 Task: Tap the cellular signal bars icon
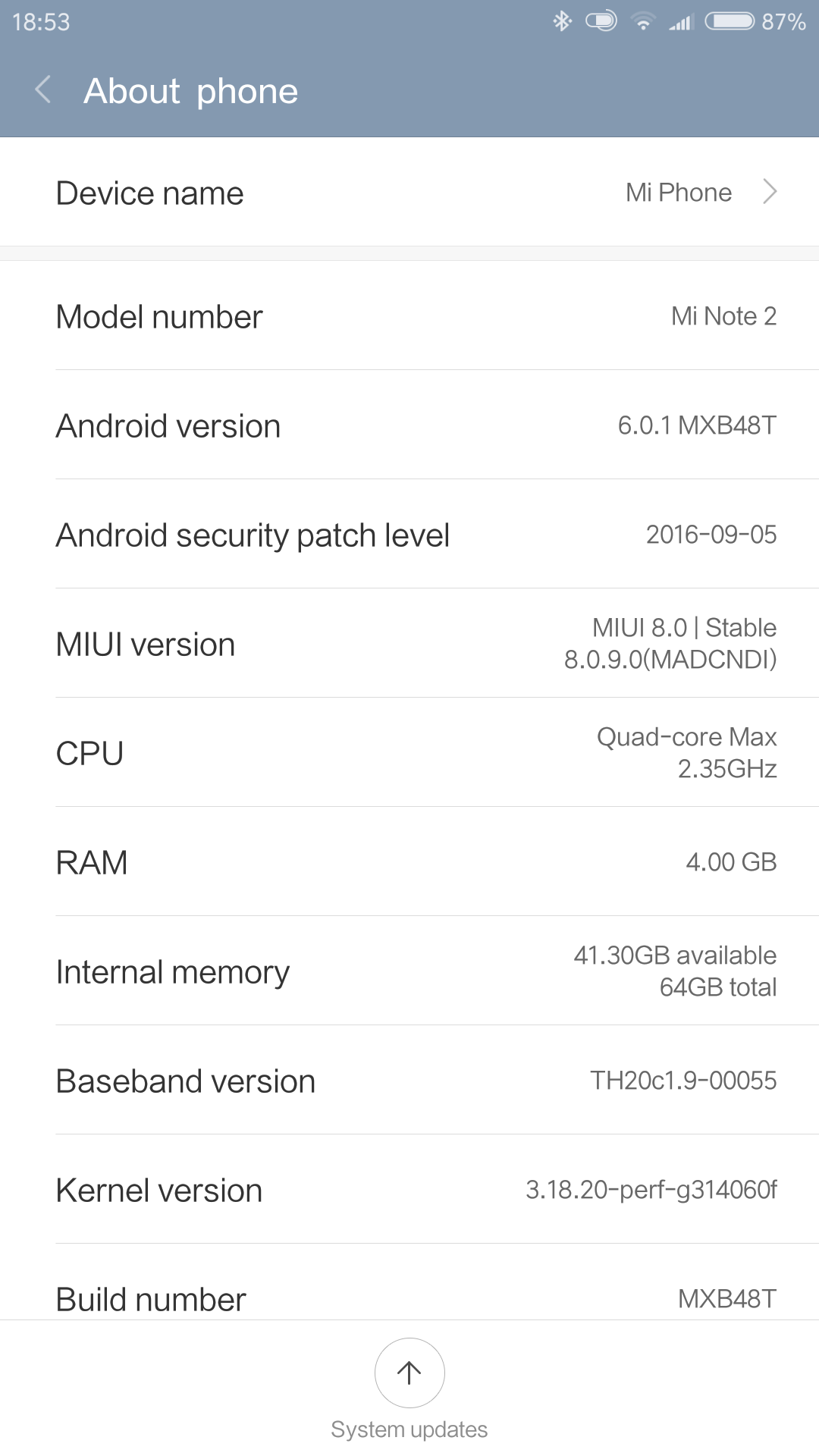click(681, 22)
